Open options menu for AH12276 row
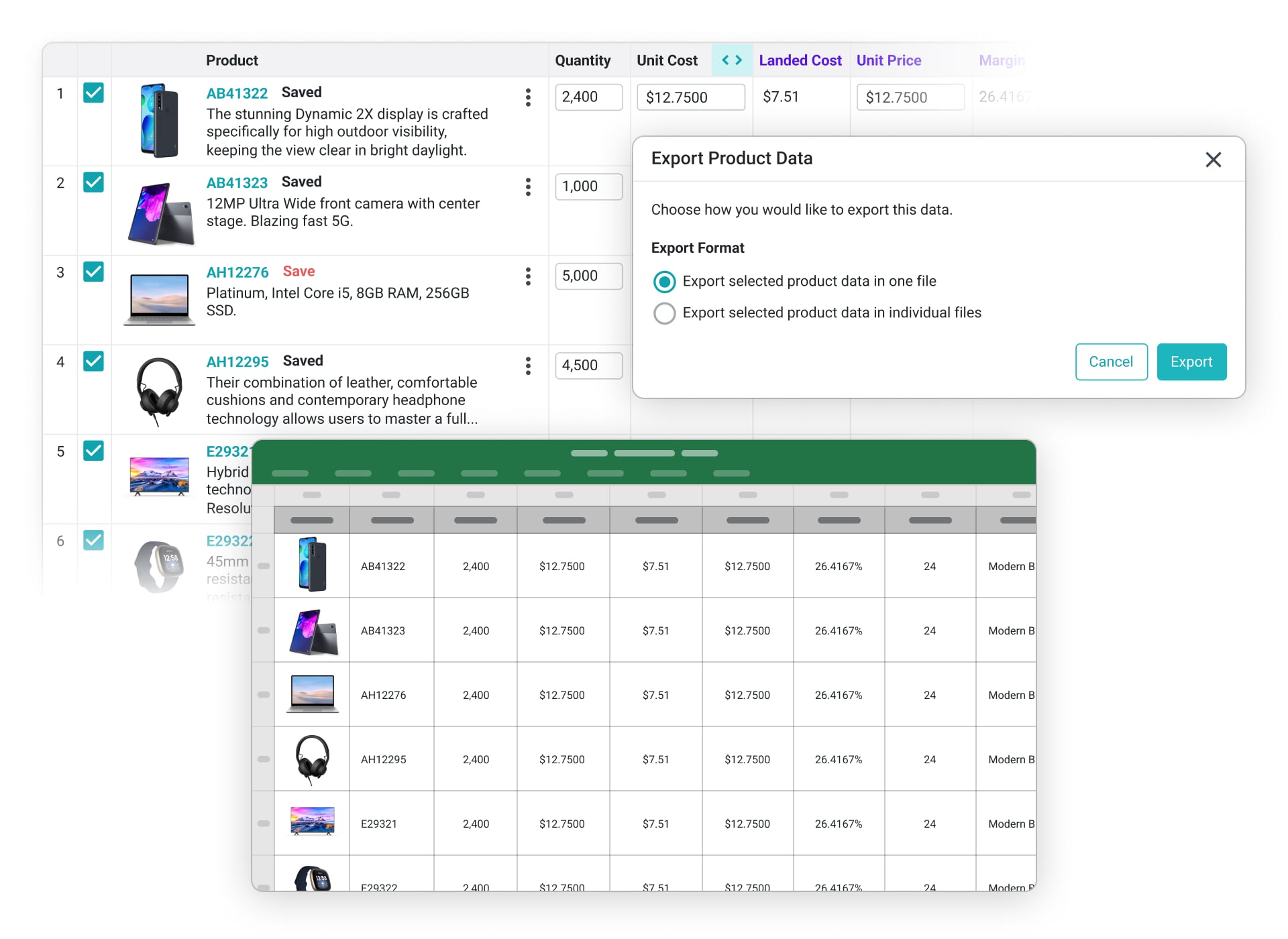This screenshot has width=1288, height=939. (x=528, y=276)
